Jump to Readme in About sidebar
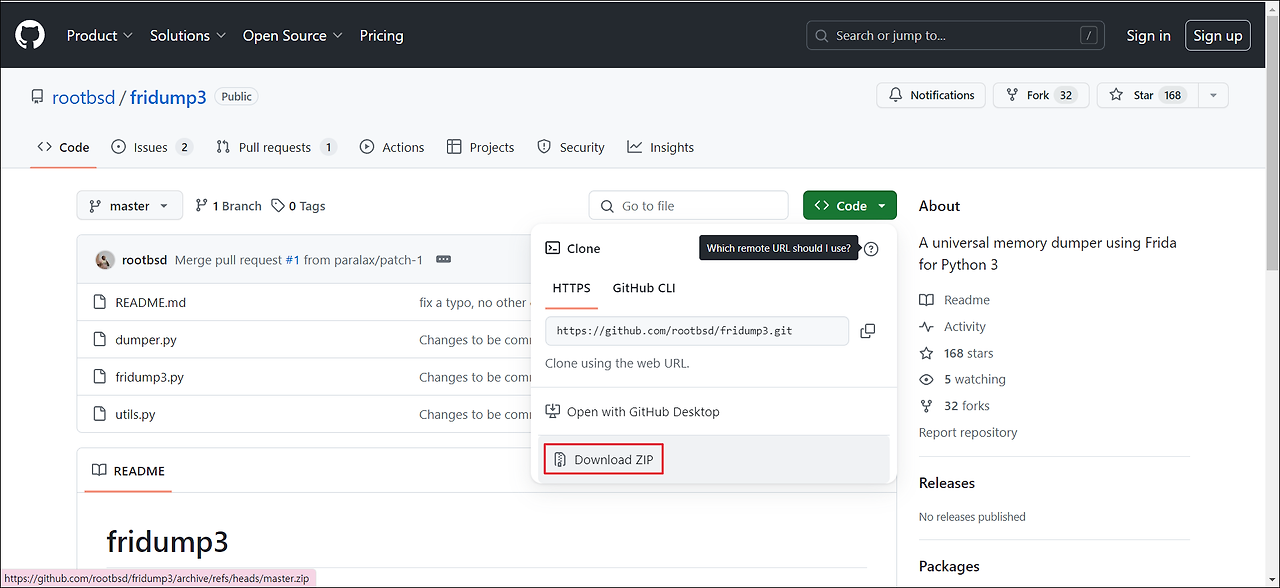The image size is (1280, 588). click(x=954, y=300)
